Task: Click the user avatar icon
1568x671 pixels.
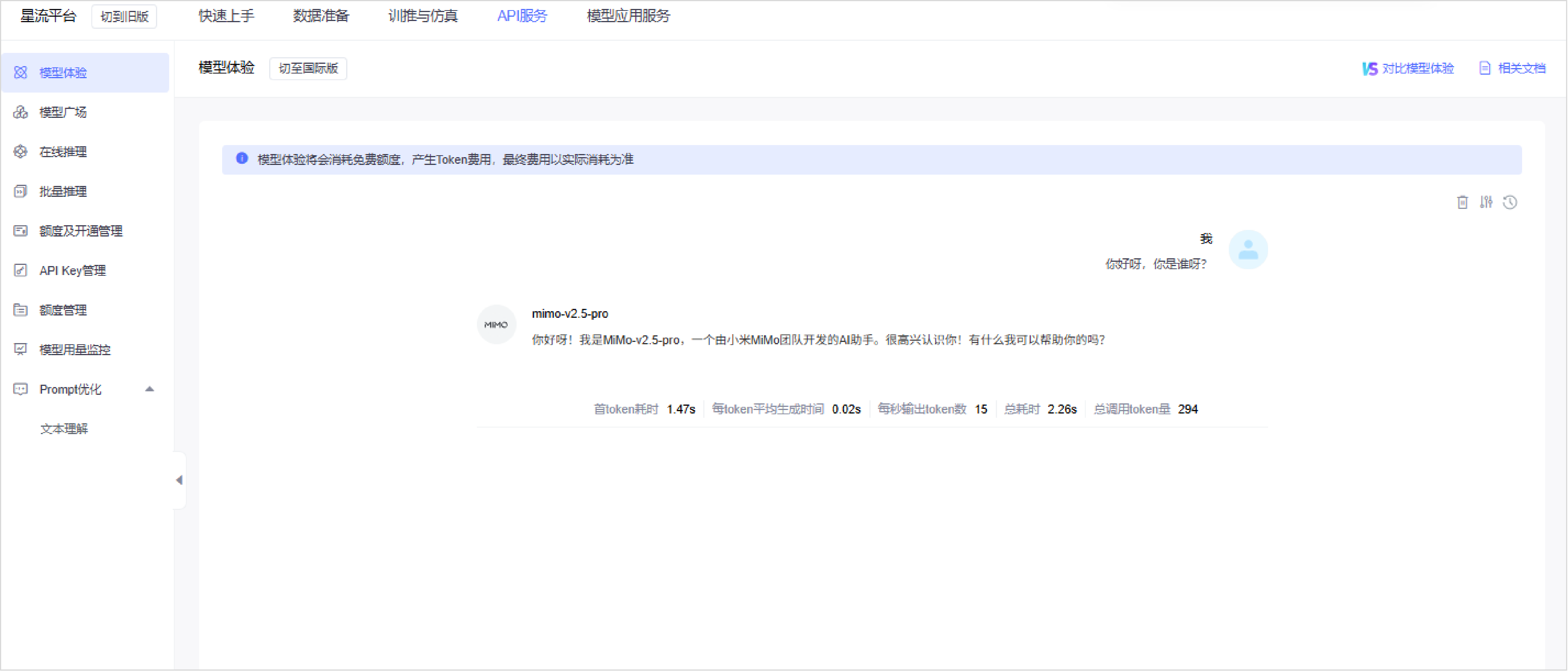Action: 1248,250
